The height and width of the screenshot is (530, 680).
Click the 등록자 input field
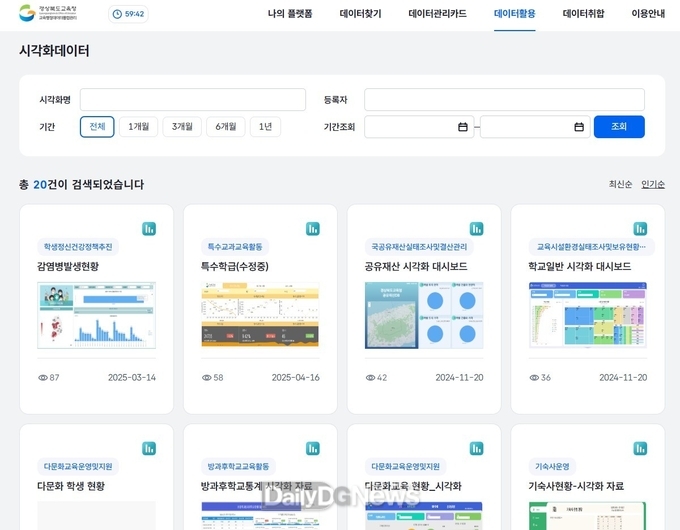tap(504, 100)
